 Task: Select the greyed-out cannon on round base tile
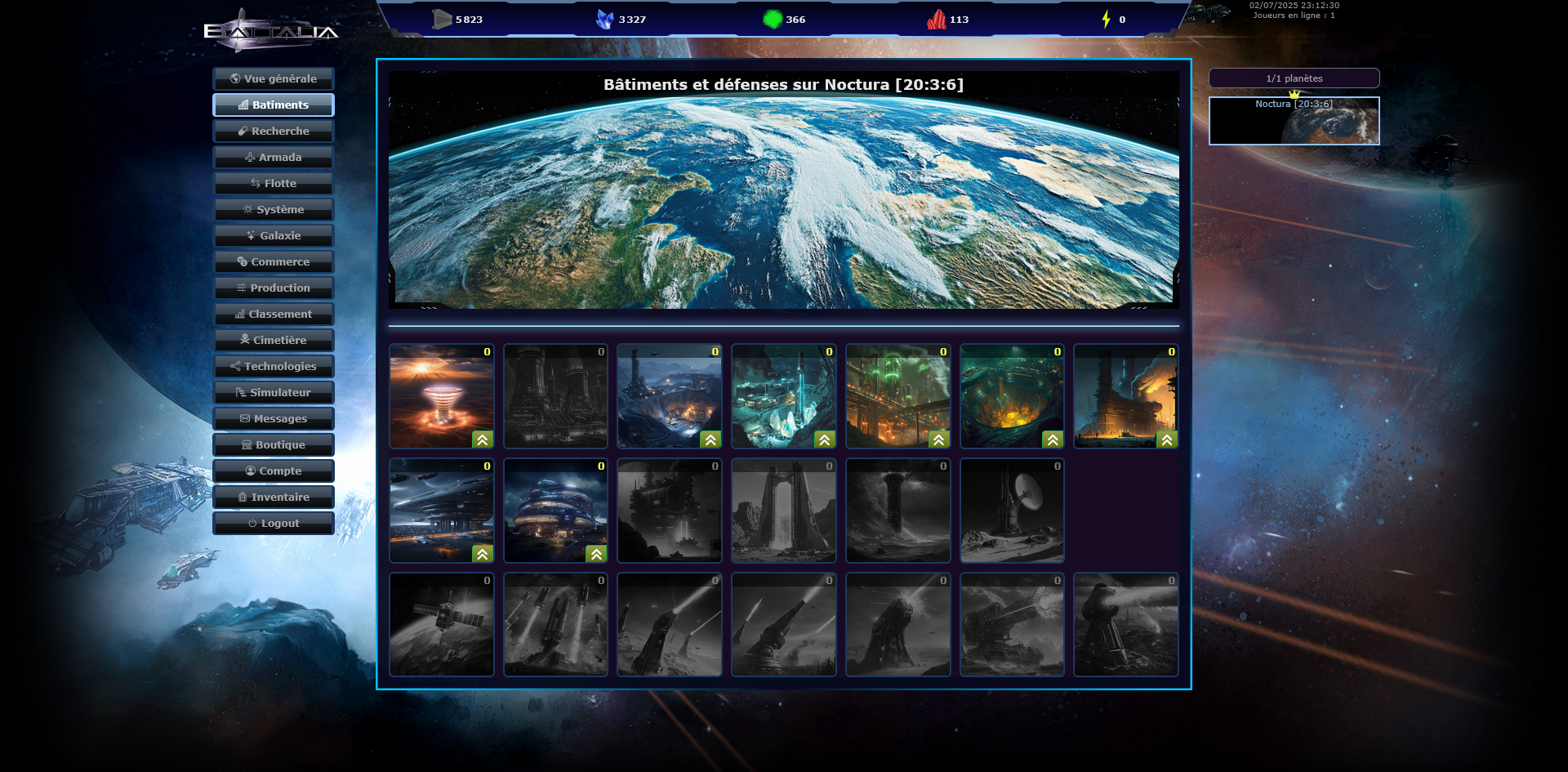click(784, 625)
